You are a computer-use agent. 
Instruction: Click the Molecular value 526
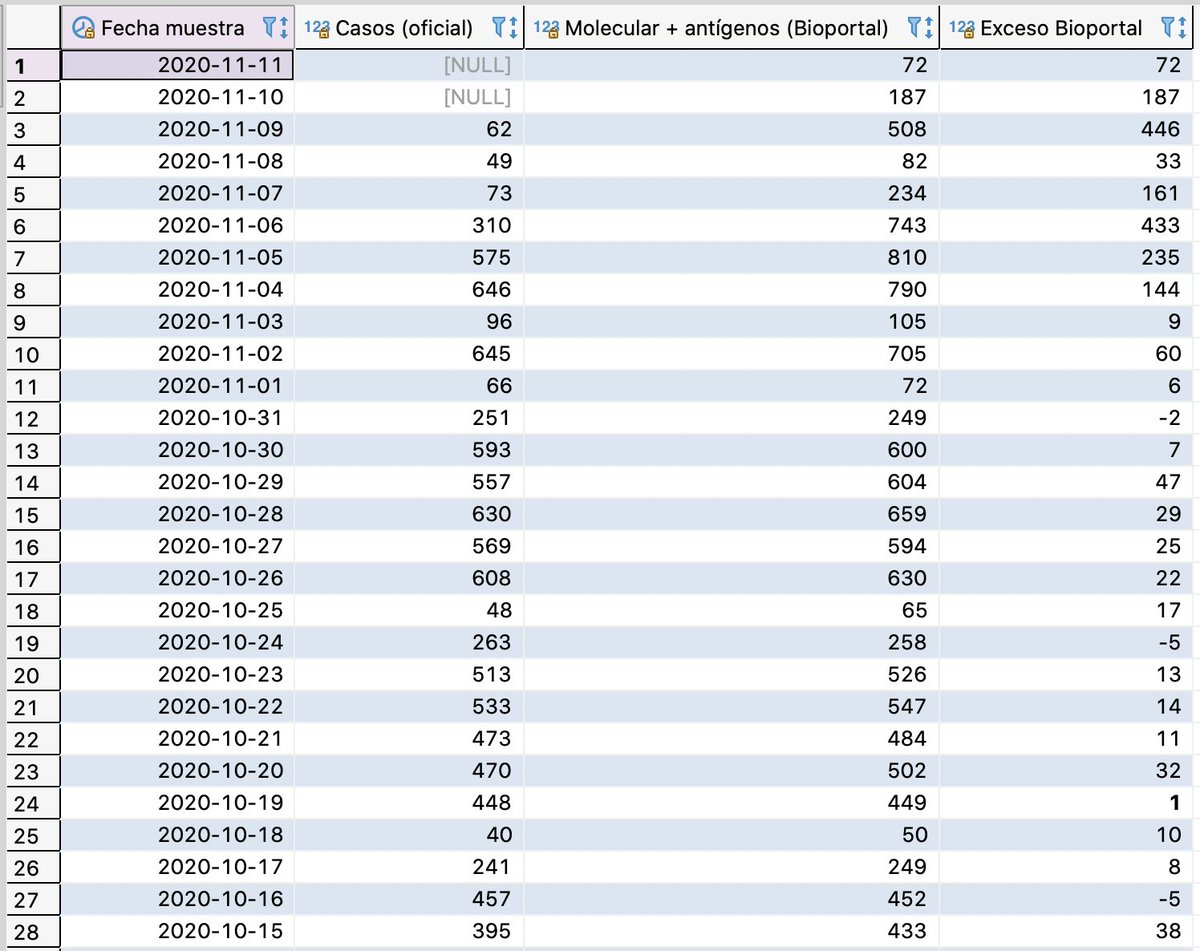click(x=732, y=675)
